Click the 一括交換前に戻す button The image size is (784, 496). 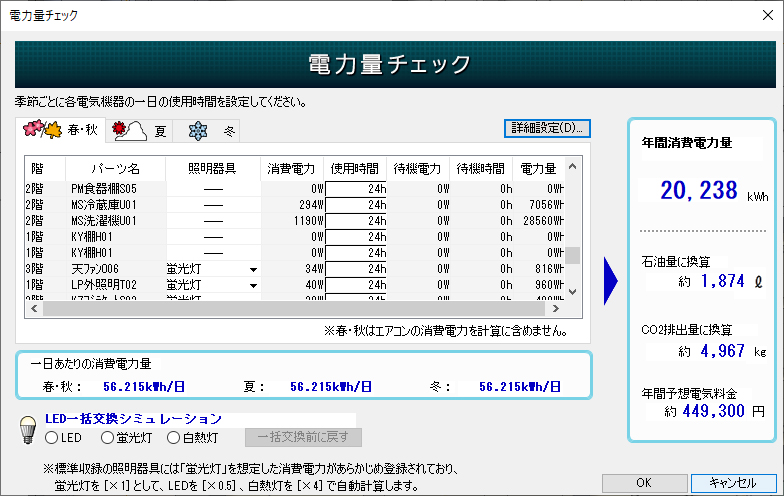click(x=303, y=437)
